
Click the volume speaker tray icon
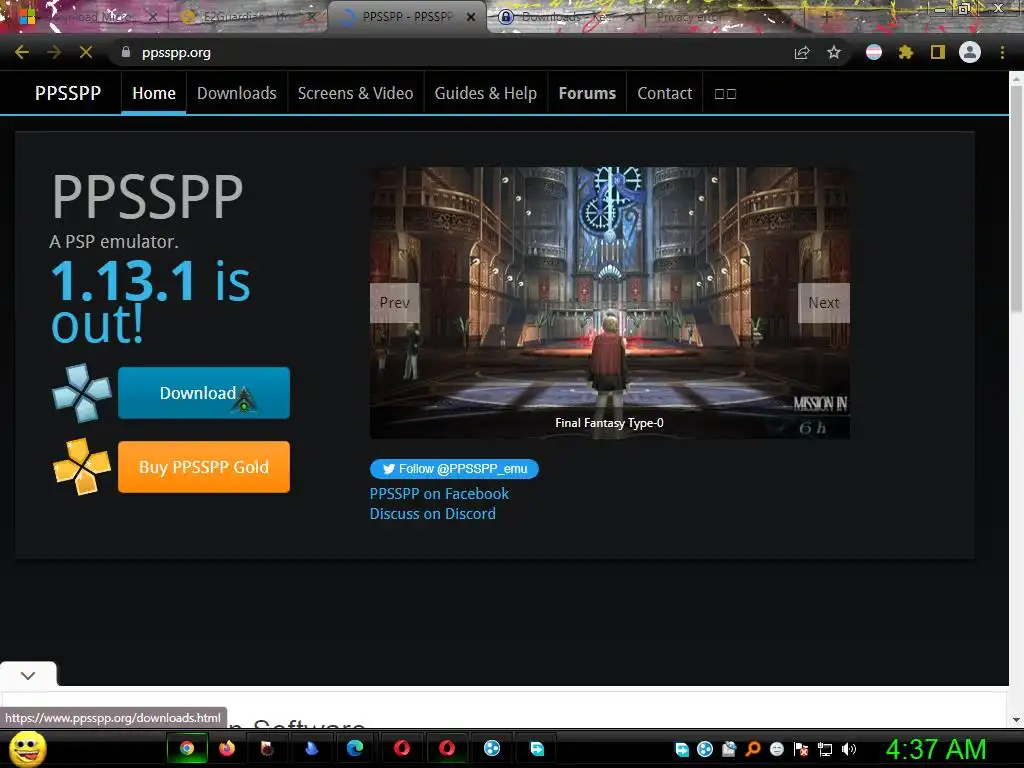coord(848,749)
